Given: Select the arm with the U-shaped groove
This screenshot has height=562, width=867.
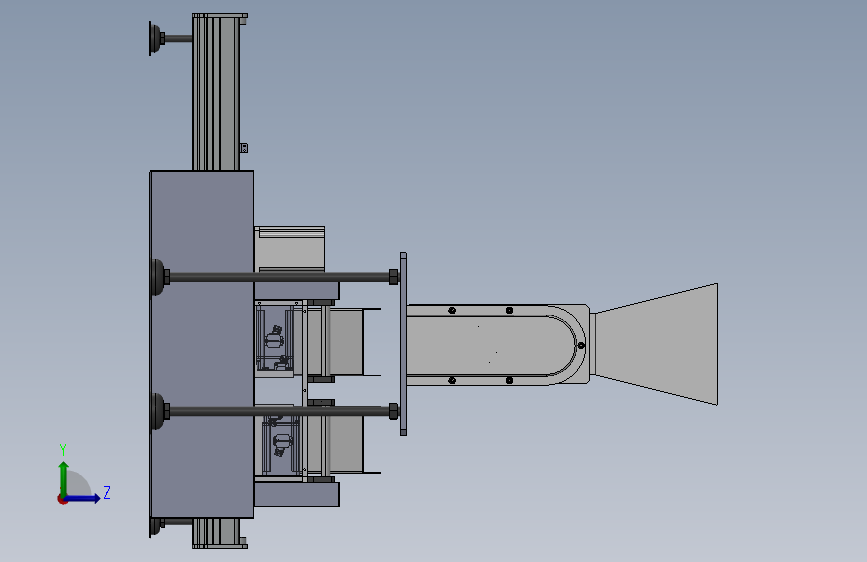Looking at the screenshot, I should (x=497, y=344).
